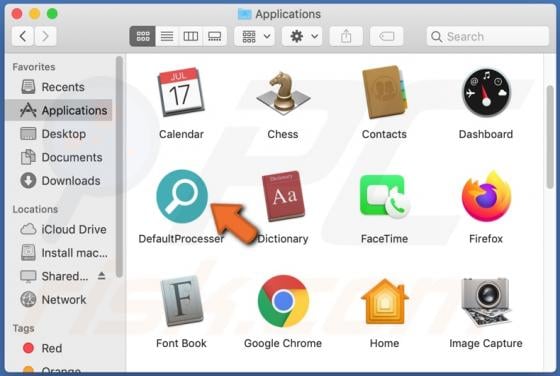
Task: Click the Google Chrome app icon
Action: pos(283,301)
